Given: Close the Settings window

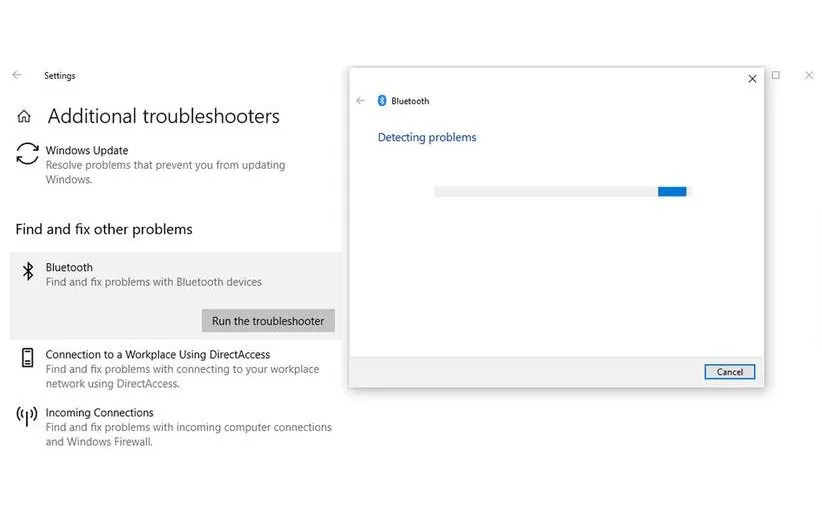Looking at the screenshot, I should pos(809,75).
